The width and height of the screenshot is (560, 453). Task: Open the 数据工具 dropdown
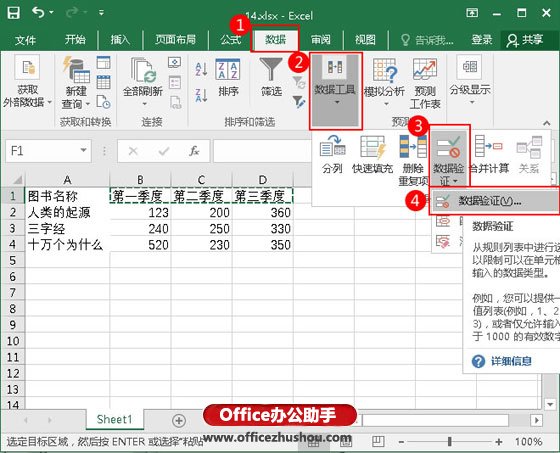click(x=335, y=91)
